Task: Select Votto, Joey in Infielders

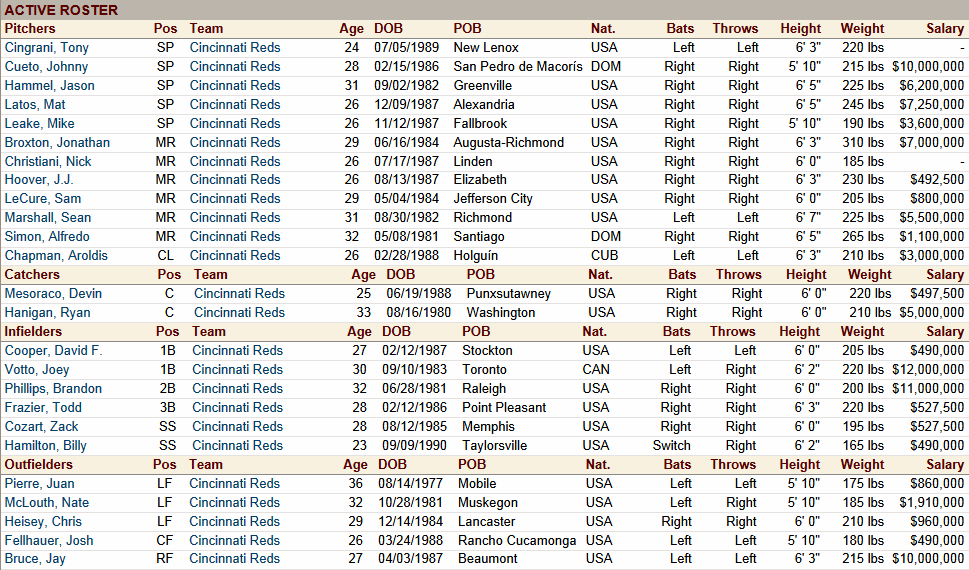Action: coord(38,370)
